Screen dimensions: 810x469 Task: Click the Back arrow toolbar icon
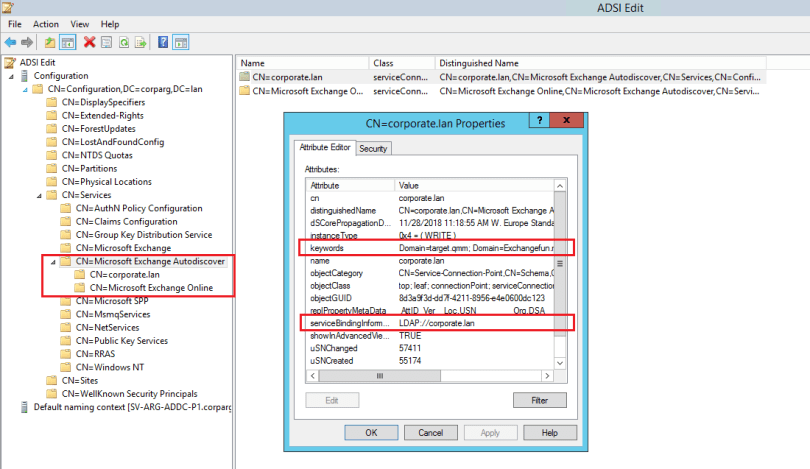click(x=10, y=42)
